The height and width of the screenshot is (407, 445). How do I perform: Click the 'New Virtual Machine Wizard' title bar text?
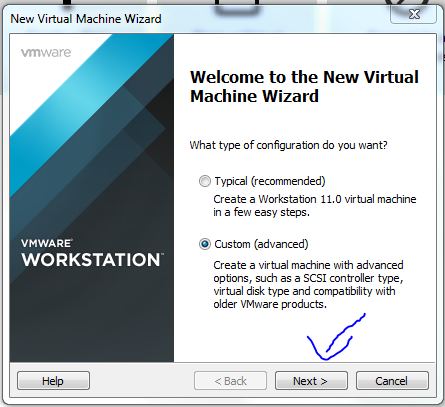86,19
